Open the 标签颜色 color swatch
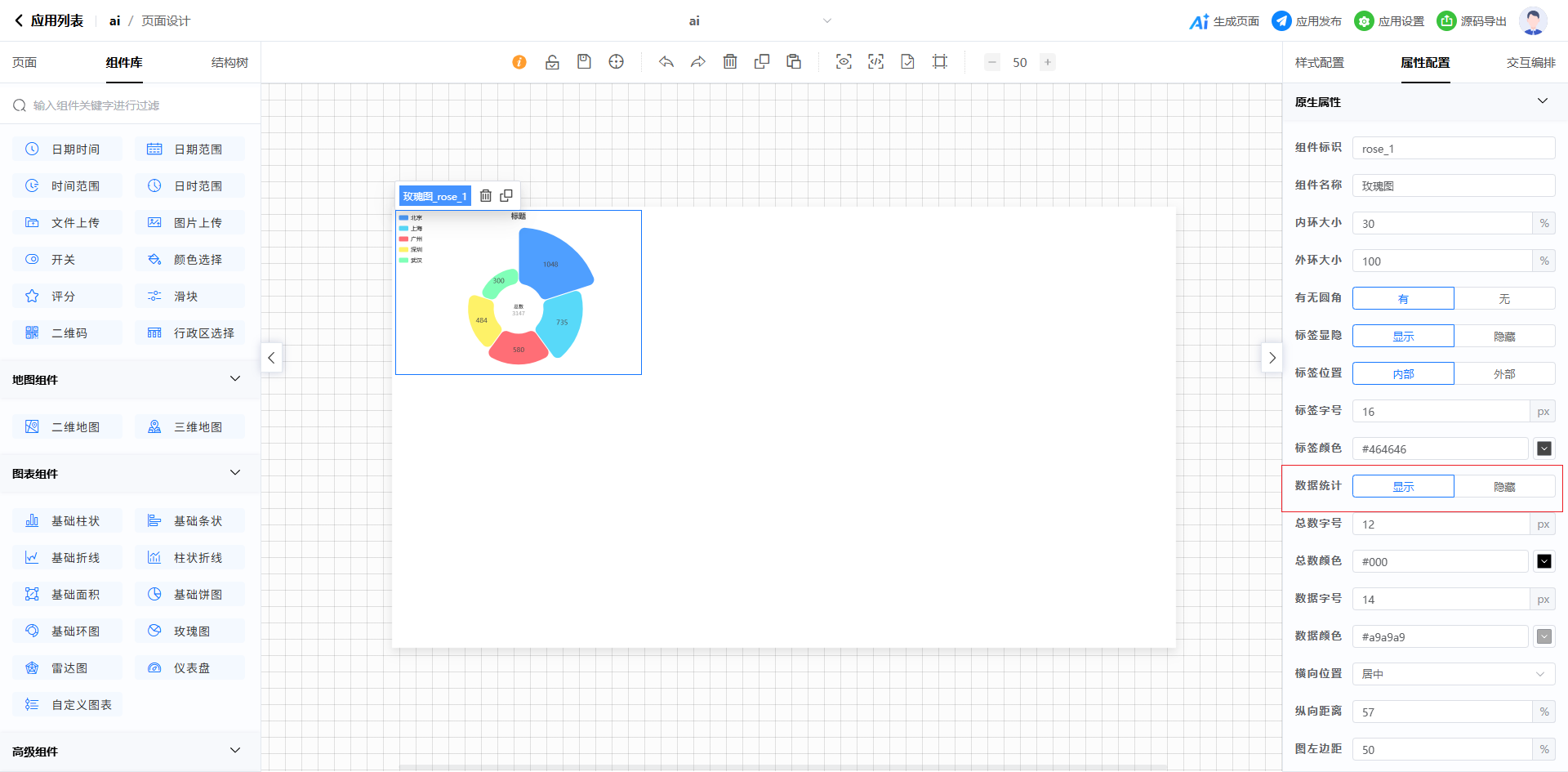 click(x=1543, y=449)
